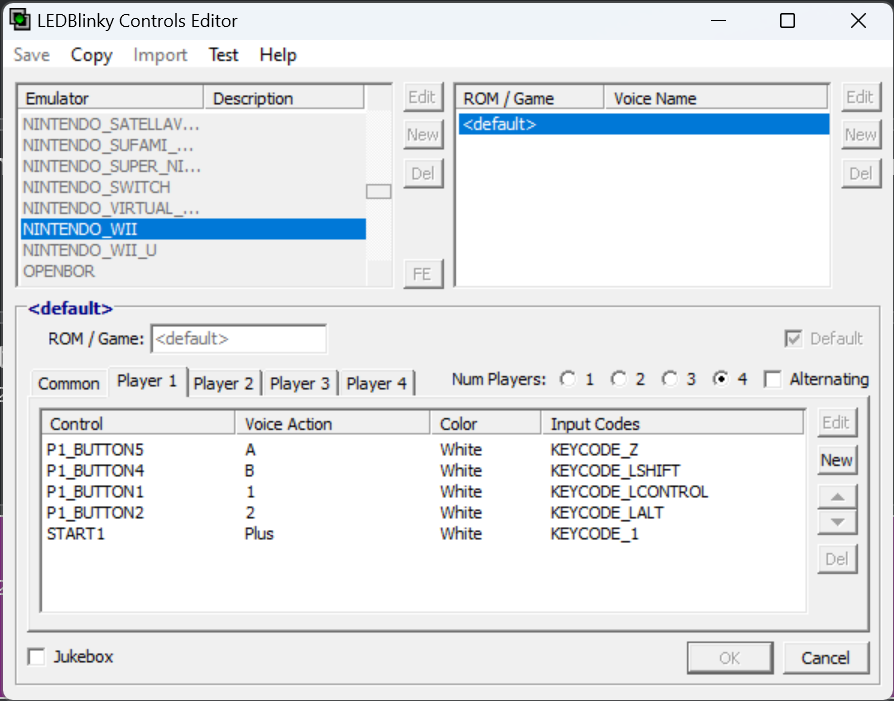The image size is (894, 701).
Task: Click the move-down arrow button for controls
Action: [x=837, y=522]
